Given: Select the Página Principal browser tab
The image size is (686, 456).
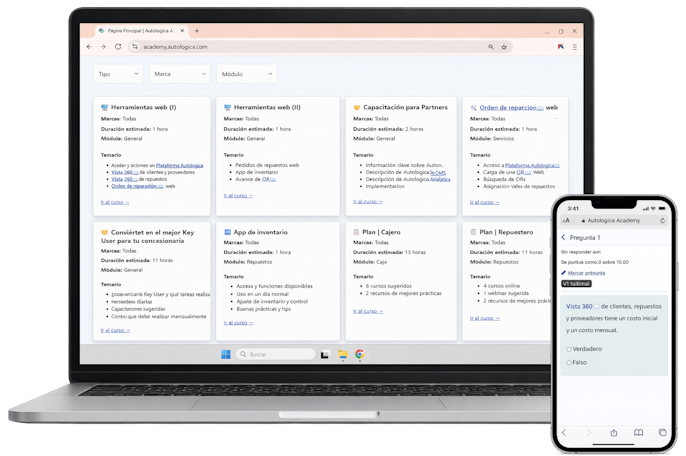Looking at the screenshot, I should click(141, 31).
